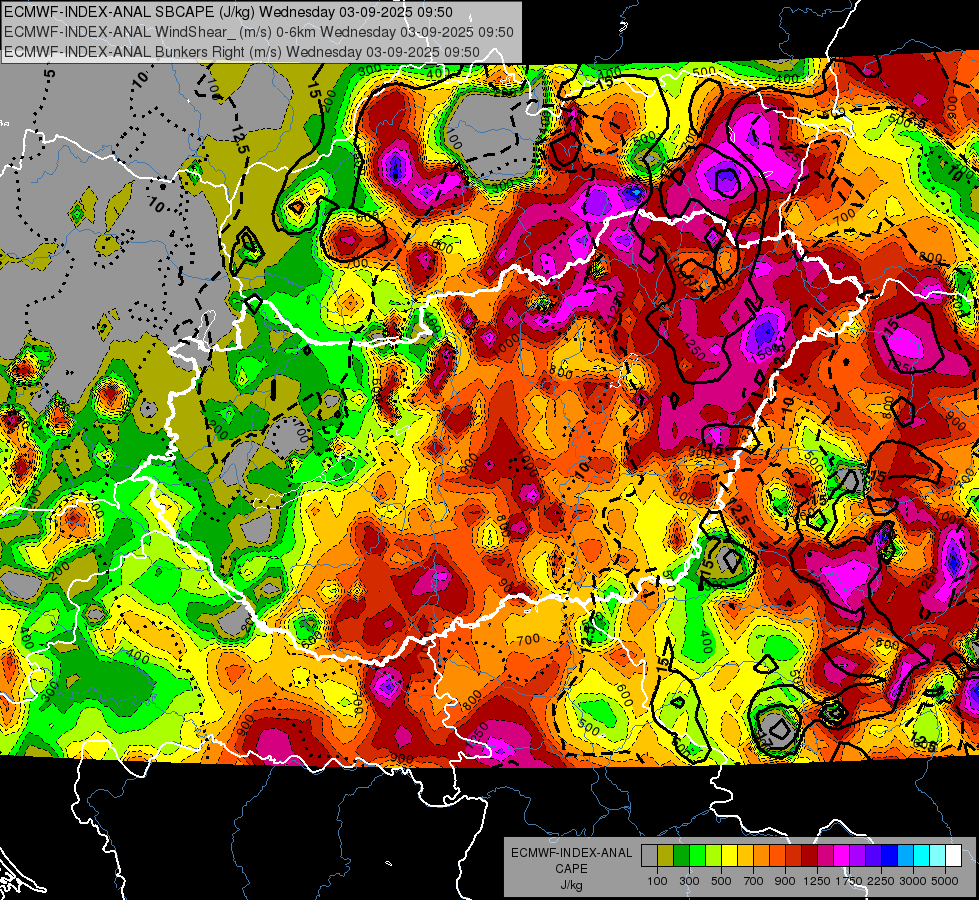Click the deep blue legend swatch after 2250

[889, 856]
